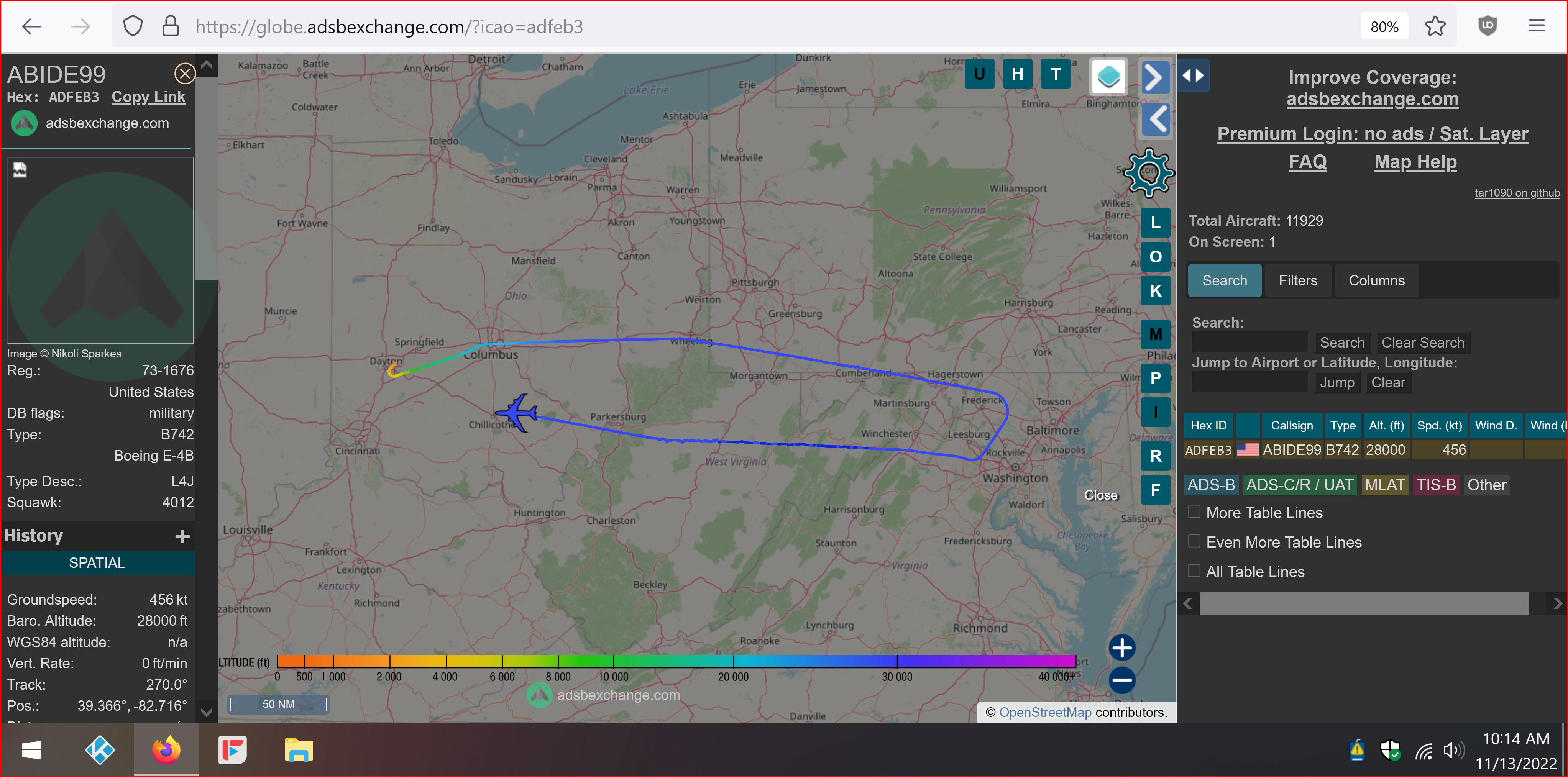Screen dimensions: 1568x777
Task: Click the R map button
Action: (1155, 456)
